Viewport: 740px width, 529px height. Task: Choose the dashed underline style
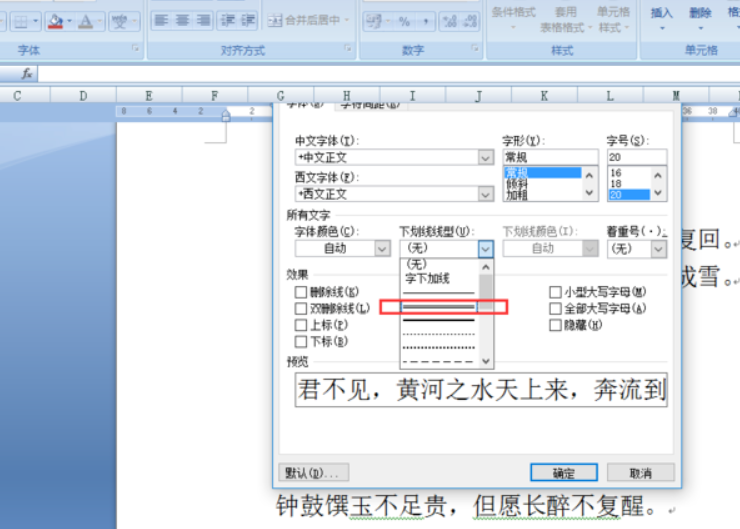439,362
